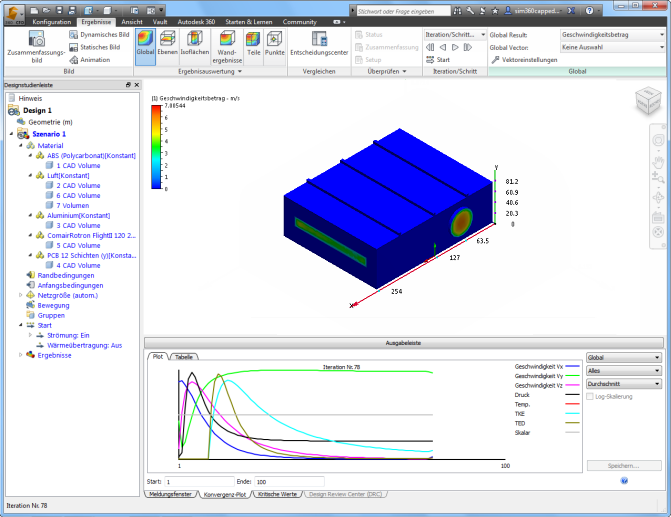Click the favorites star icon
Screen dimensions: 671x517
tap(495, 11)
